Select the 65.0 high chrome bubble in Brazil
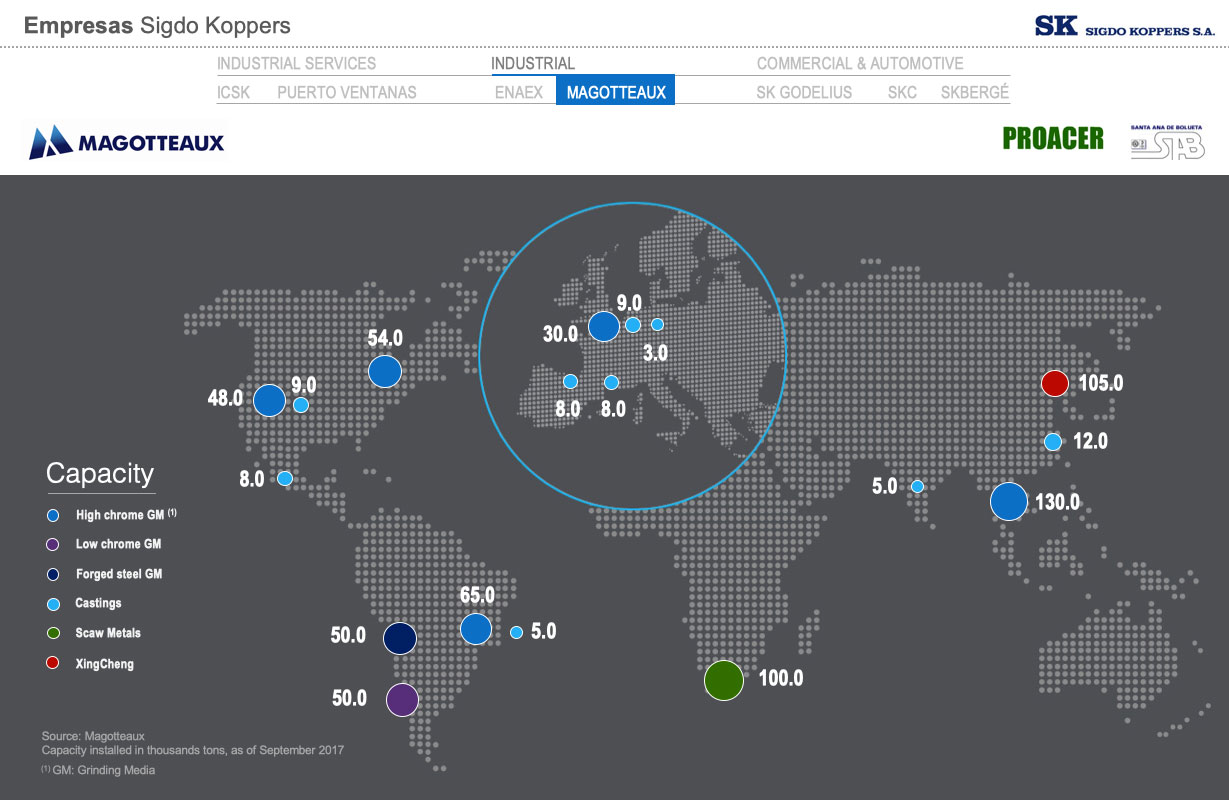Image resolution: width=1229 pixels, height=800 pixels. (476, 629)
